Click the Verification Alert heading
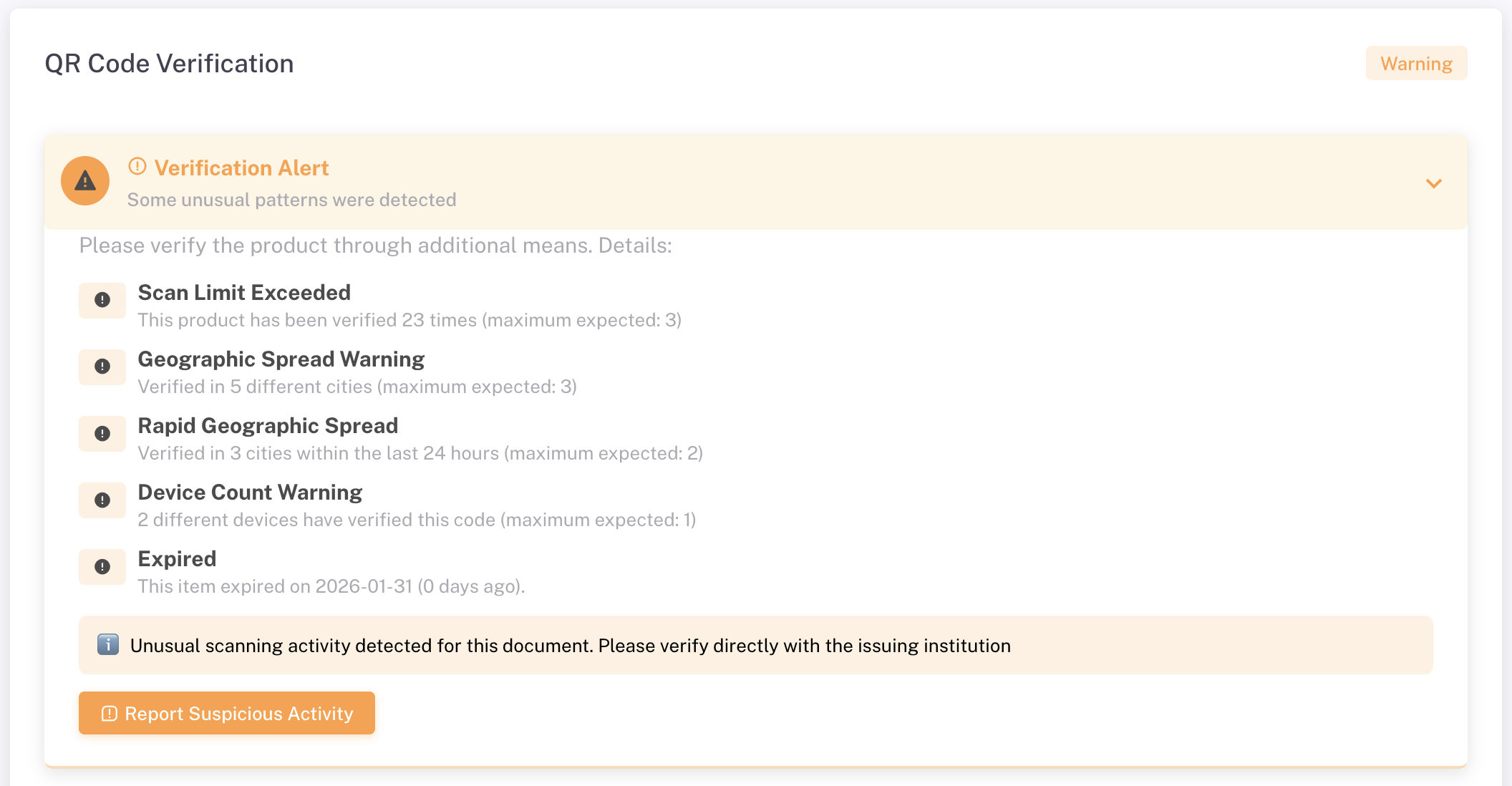The height and width of the screenshot is (786, 1512). click(241, 168)
